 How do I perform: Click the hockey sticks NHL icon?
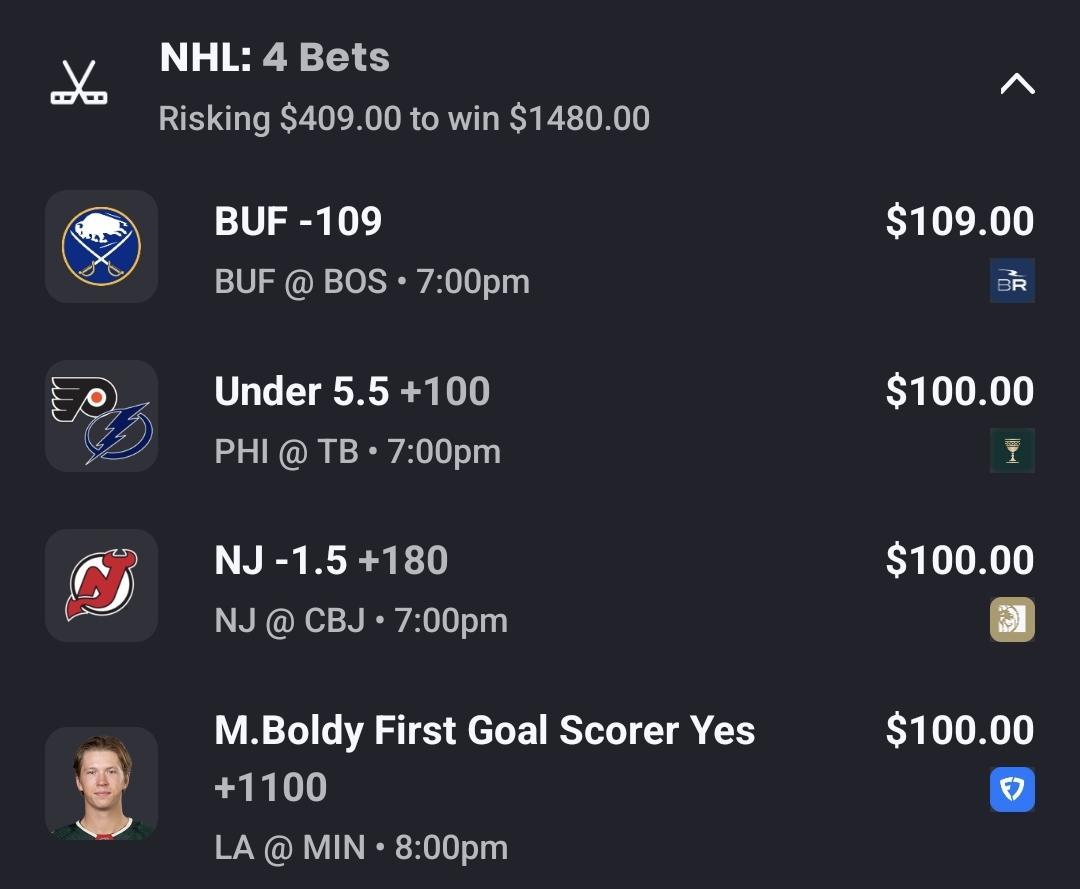79,84
